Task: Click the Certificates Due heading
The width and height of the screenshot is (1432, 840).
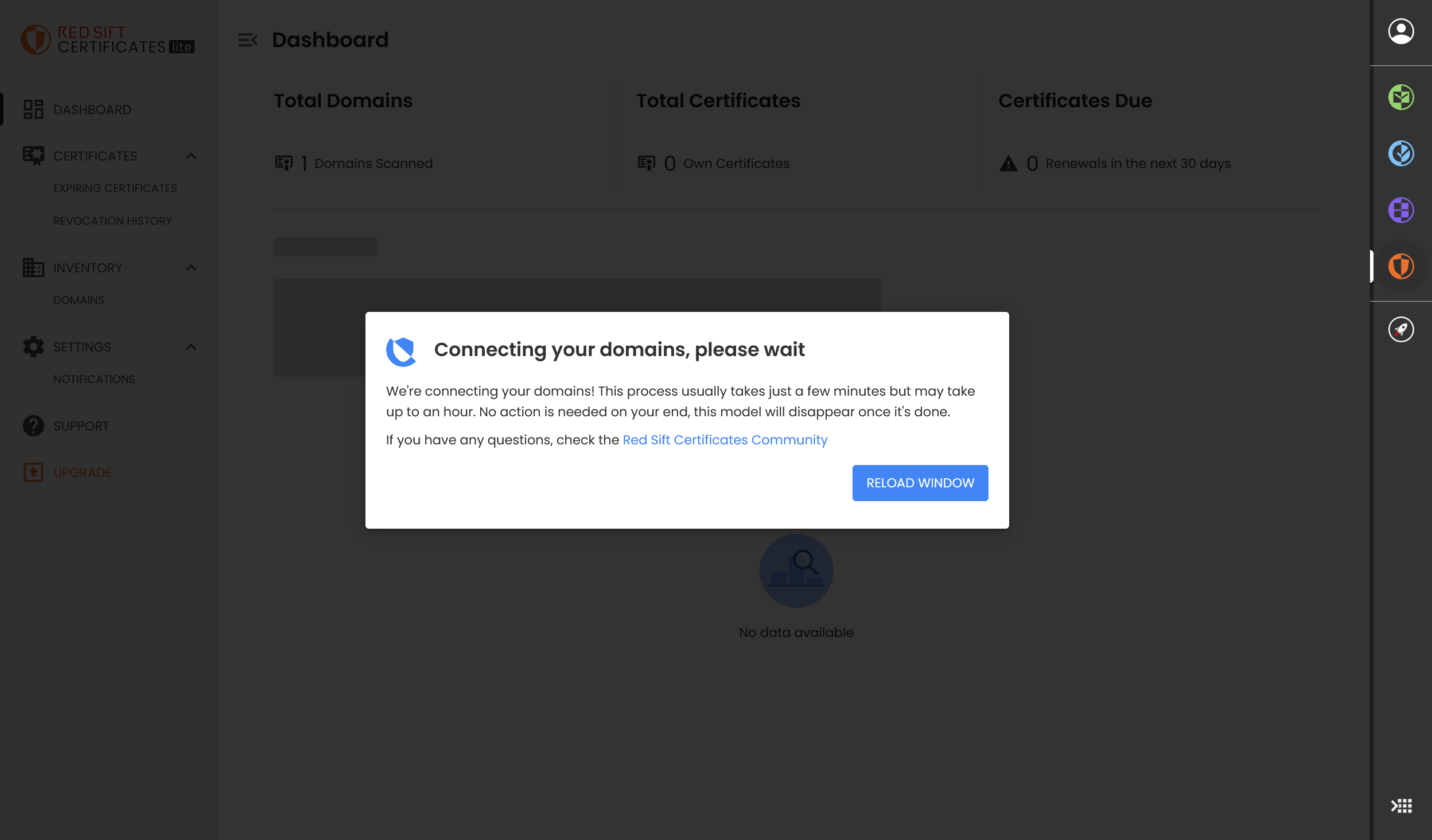Action: point(1075,100)
